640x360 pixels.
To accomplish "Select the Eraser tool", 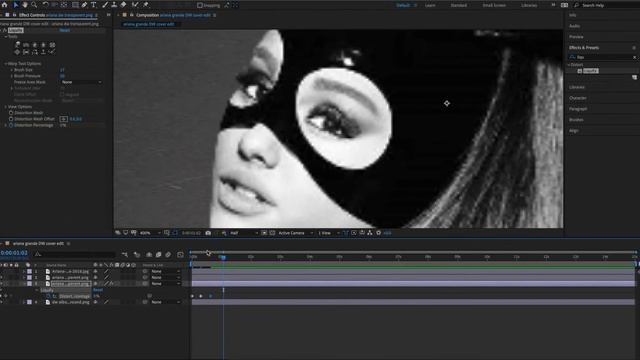I will (123, 5).
